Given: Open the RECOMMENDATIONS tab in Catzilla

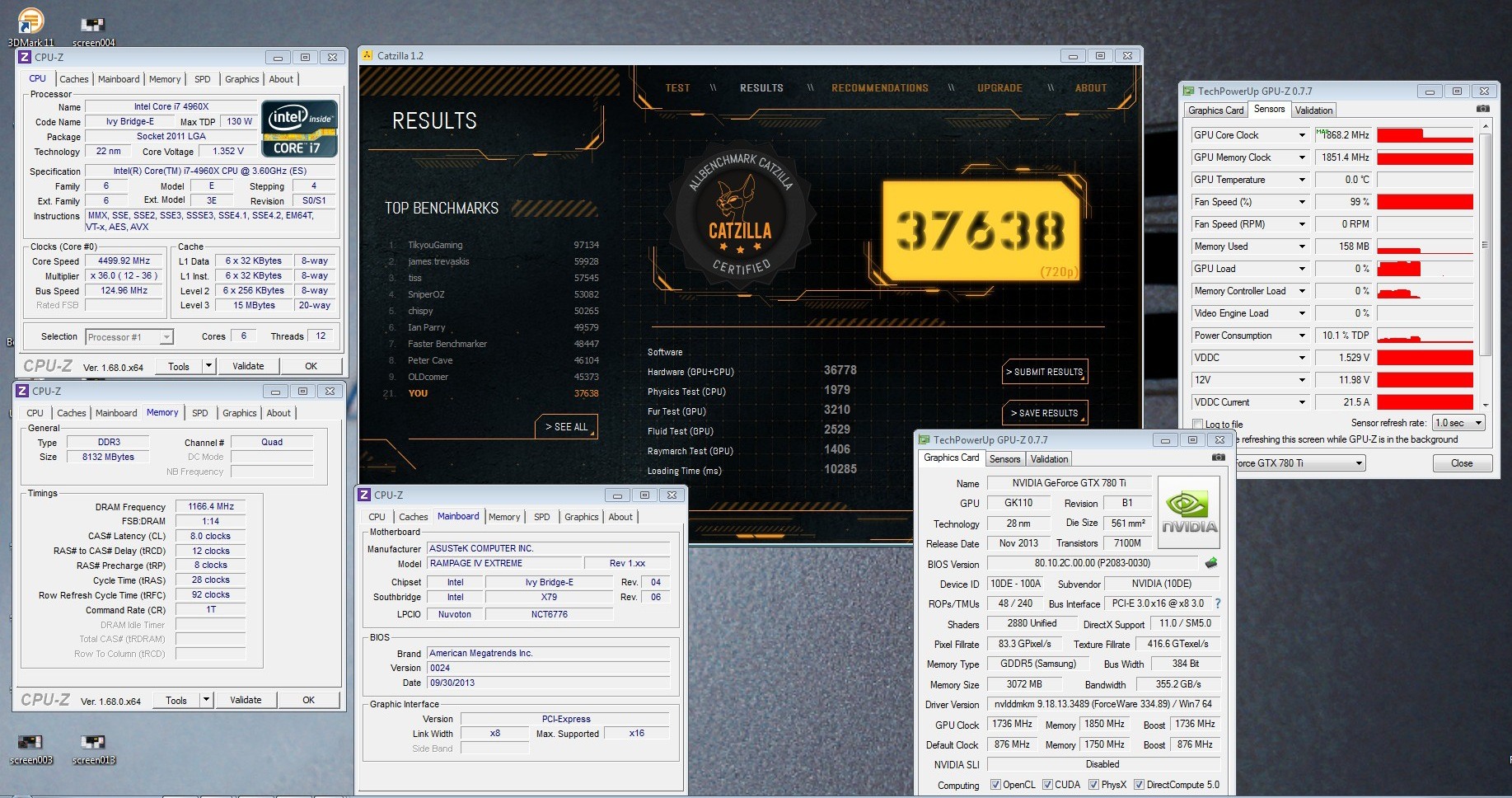Looking at the screenshot, I should pyautogui.click(x=879, y=88).
